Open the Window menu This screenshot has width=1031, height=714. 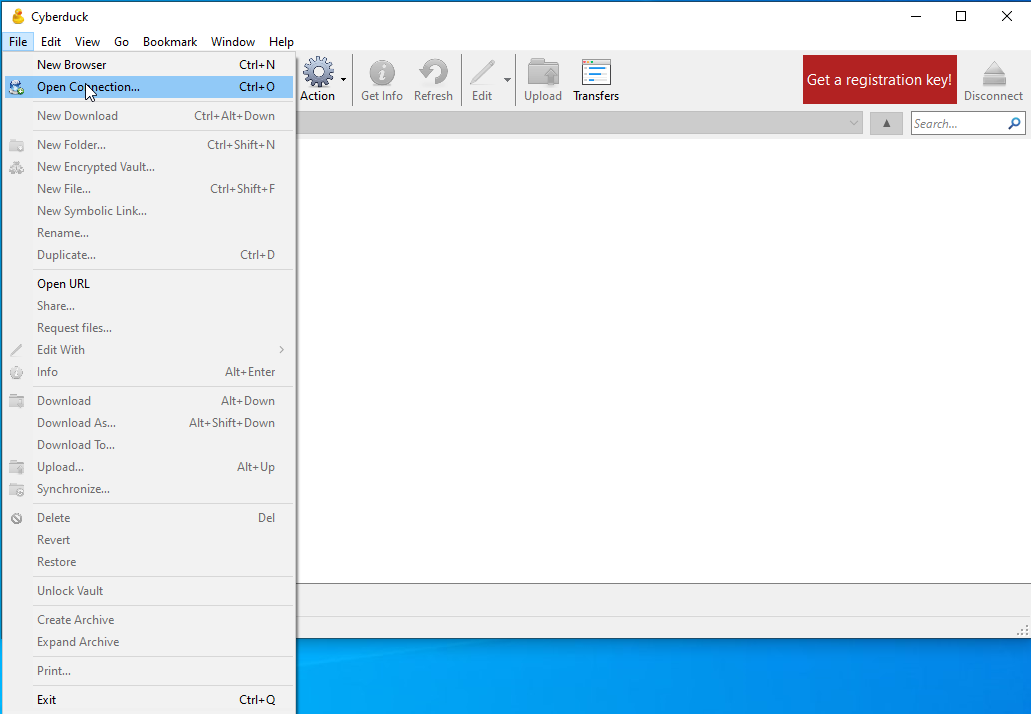tap(233, 41)
